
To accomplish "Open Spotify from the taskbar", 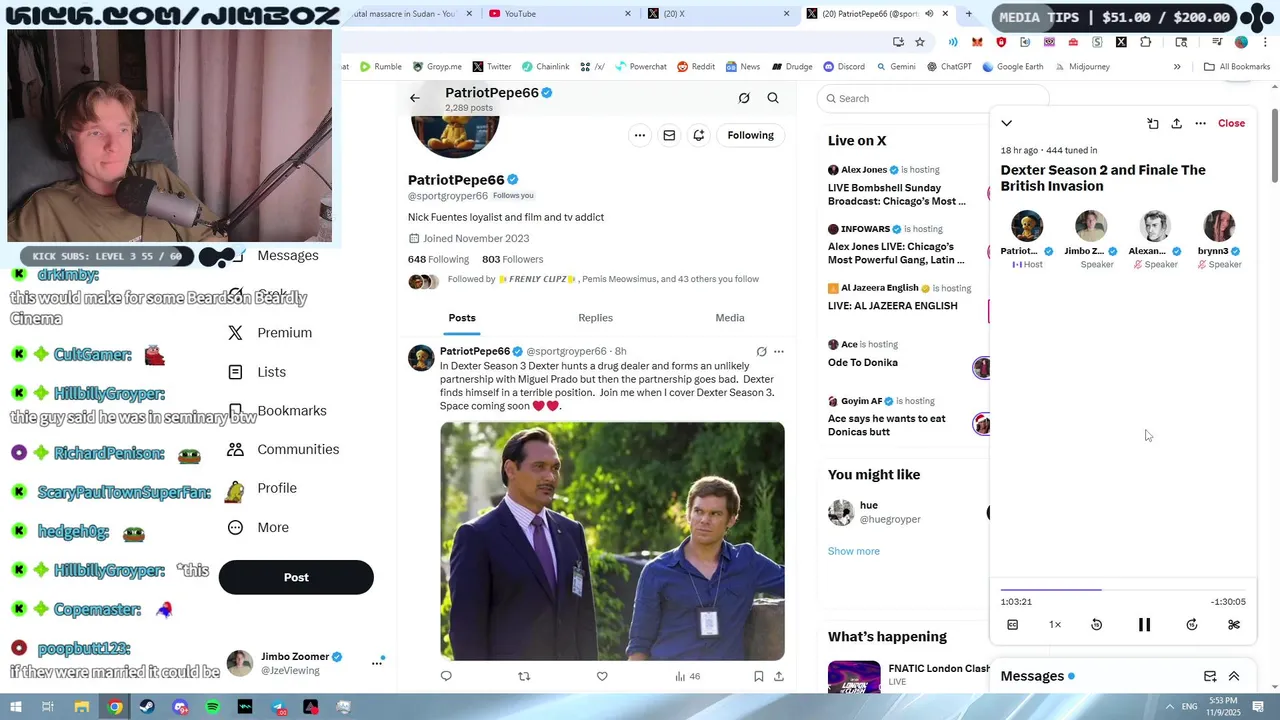I will (x=213, y=707).
